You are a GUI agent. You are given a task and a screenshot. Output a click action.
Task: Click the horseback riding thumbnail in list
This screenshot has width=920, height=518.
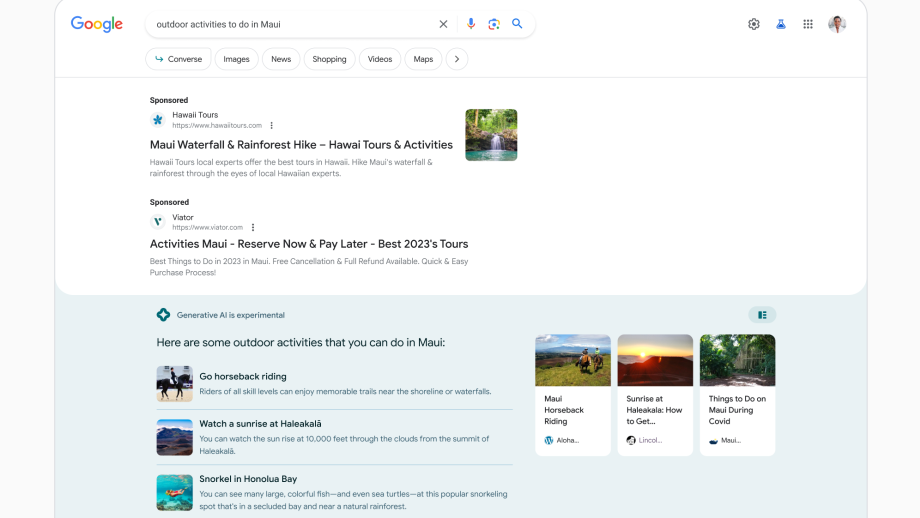[x=174, y=384]
